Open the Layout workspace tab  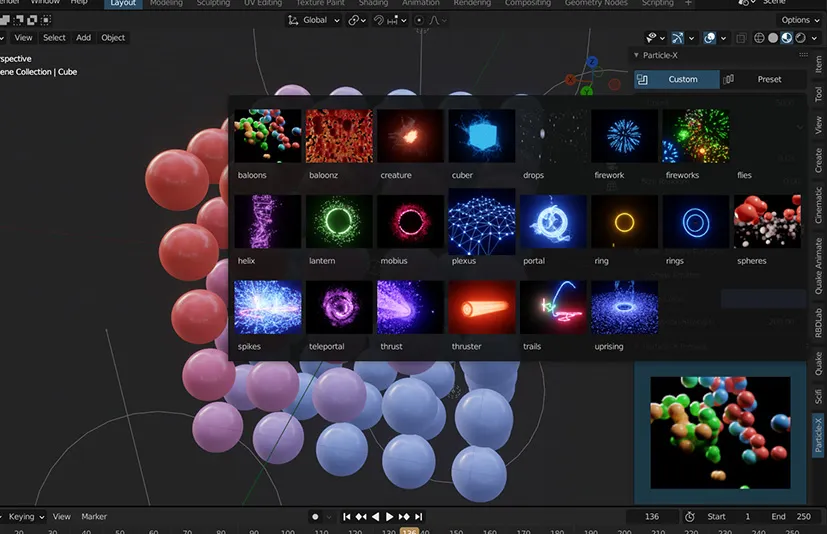123,3
